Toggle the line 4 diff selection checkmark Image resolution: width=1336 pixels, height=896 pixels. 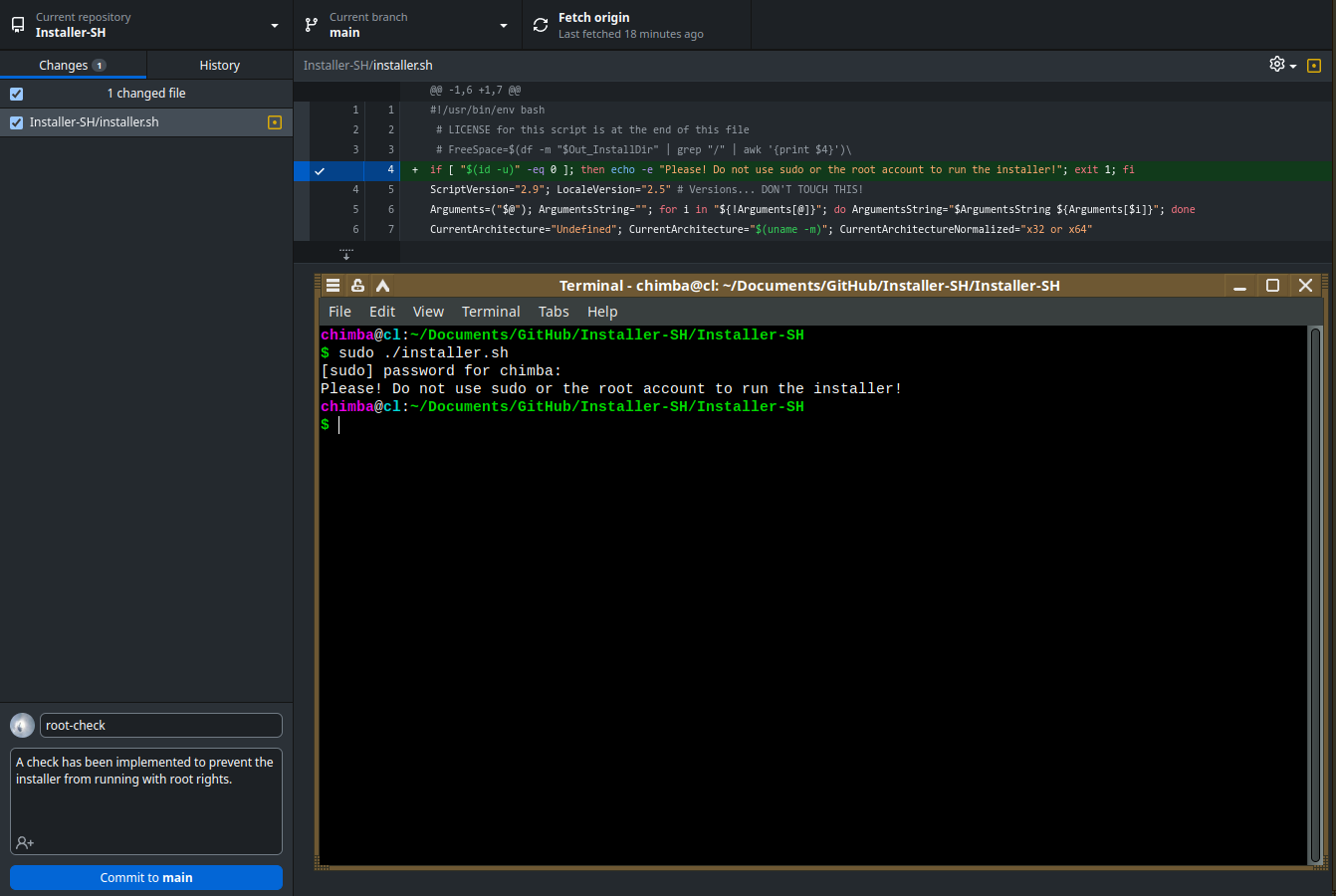click(x=320, y=170)
